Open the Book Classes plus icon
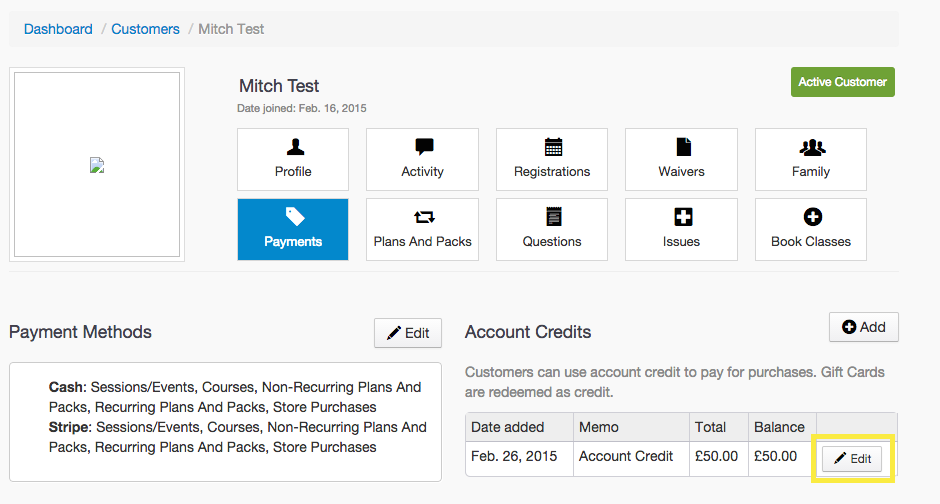 pyautogui.click(x=811, y=217)
